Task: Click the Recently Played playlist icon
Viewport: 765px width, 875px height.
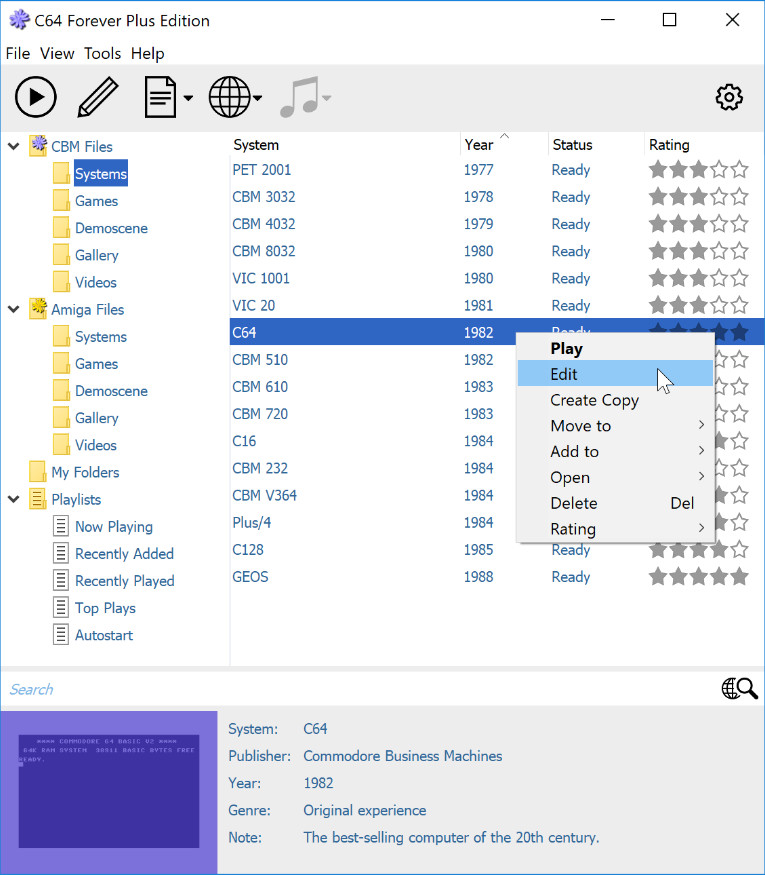Action: click(x=61, y=580)
